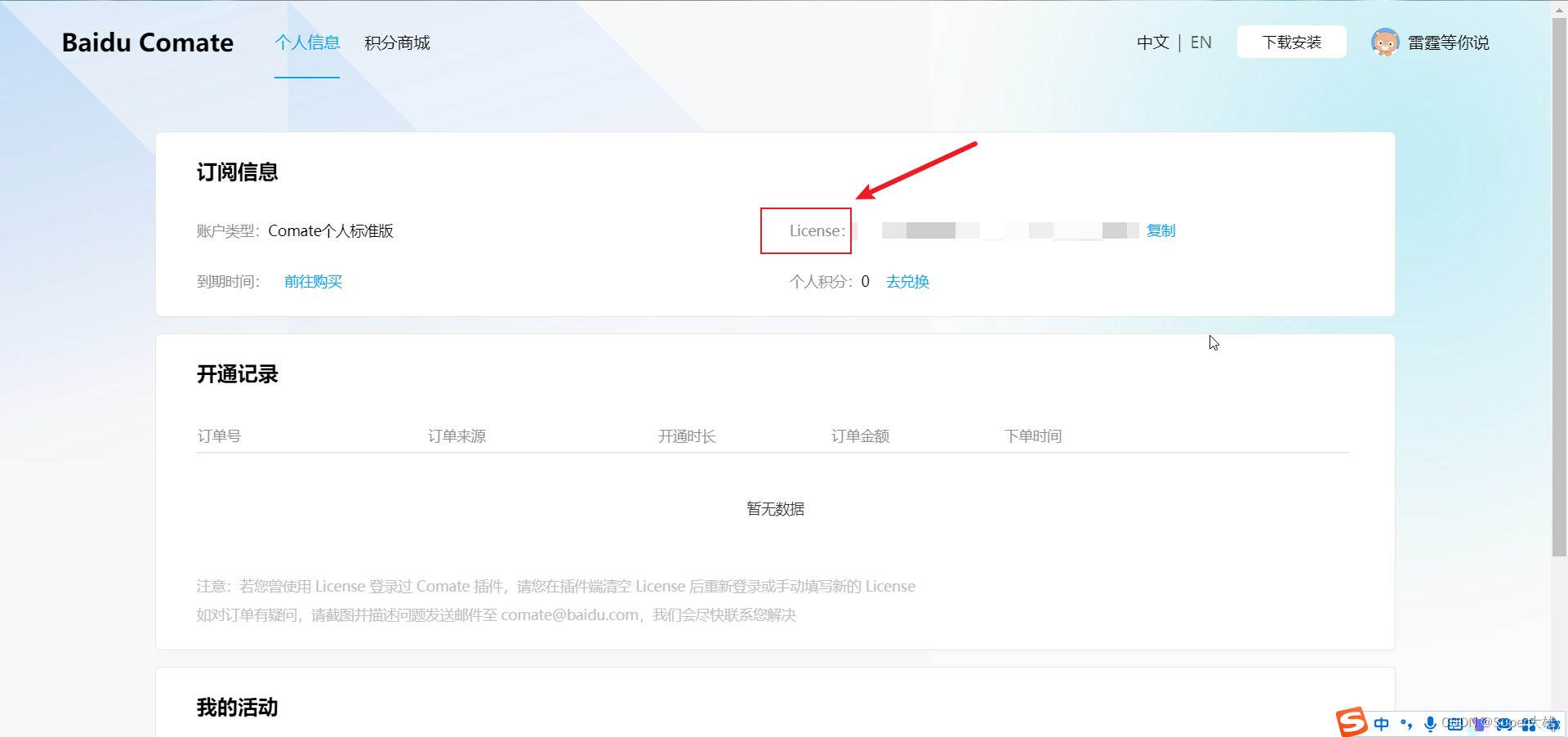Click the 订阅信息 section heading
Screen dimensions: 1568x737
237,172
